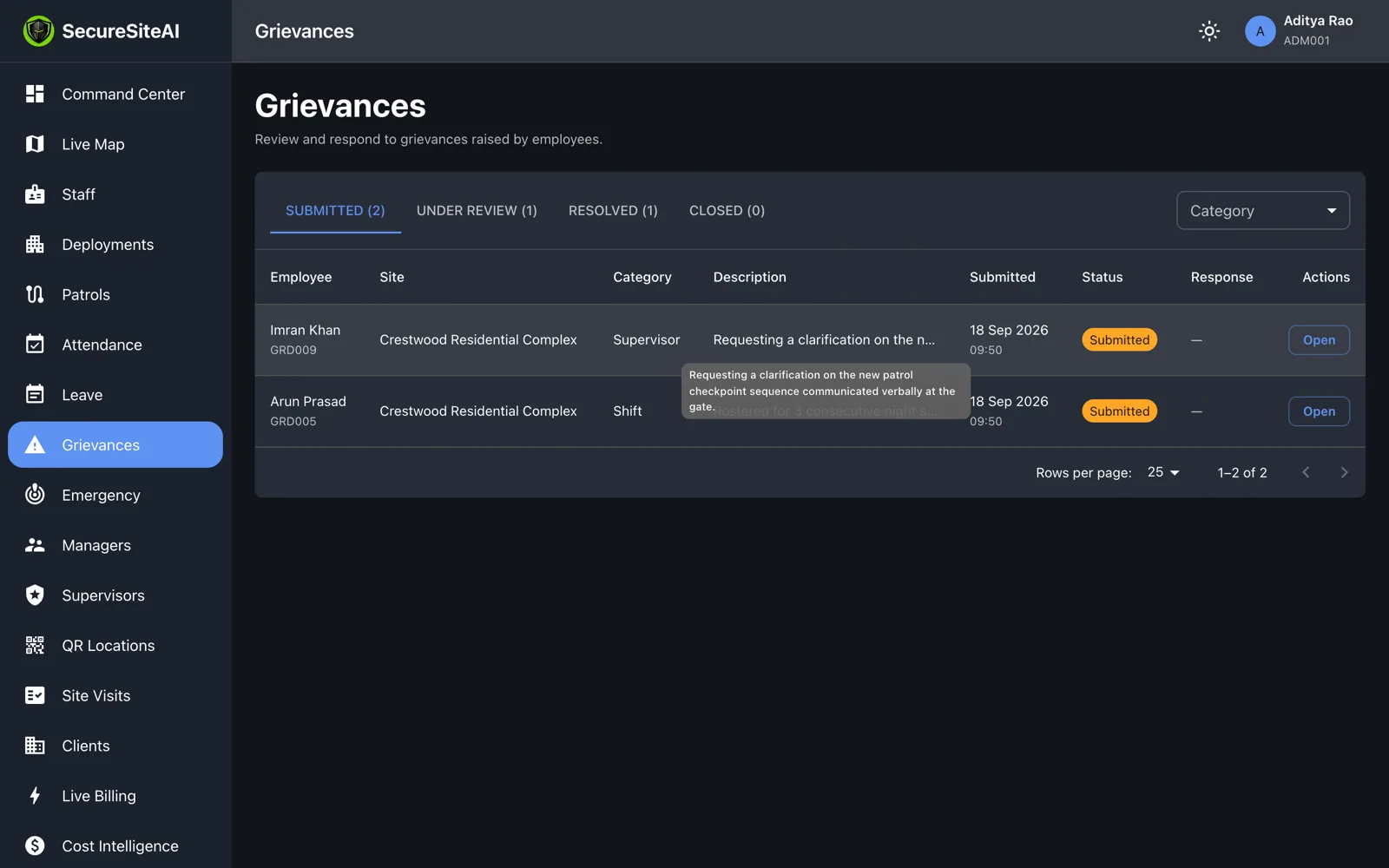
Task: Open the QR Locations code icon
Action: click(35, 646)
